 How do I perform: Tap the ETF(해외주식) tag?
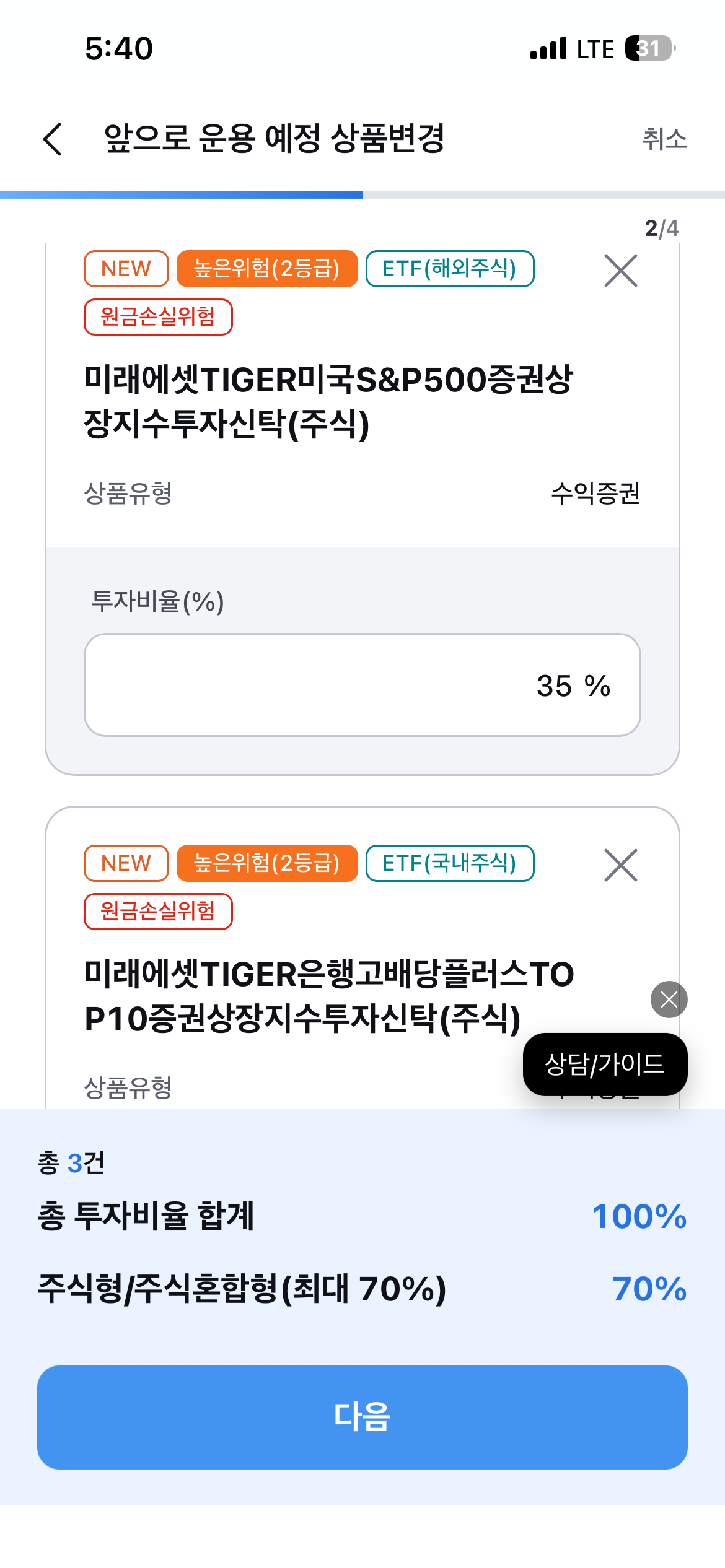click(x=449, y=269)
